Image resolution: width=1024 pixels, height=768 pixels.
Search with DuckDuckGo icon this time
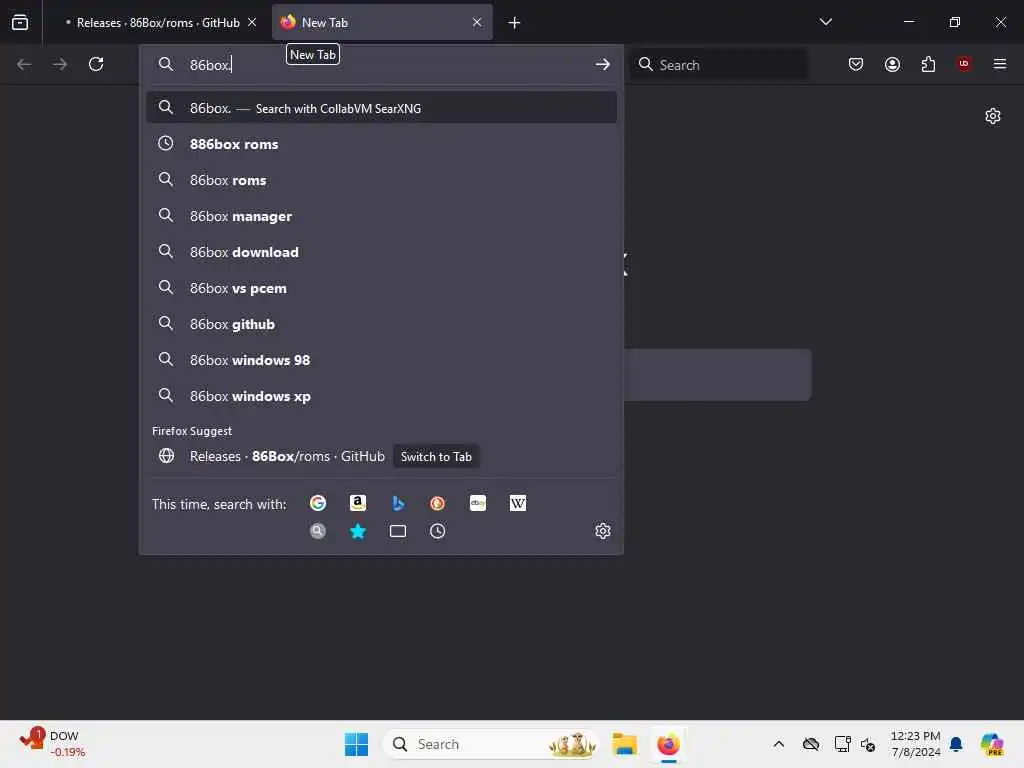tap(438, 503)
